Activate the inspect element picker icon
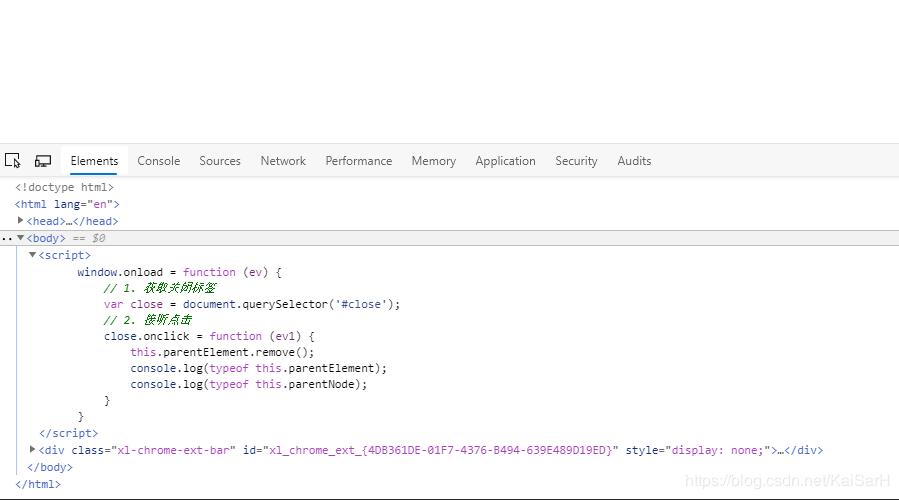The image size is (899, 500). 13,160
